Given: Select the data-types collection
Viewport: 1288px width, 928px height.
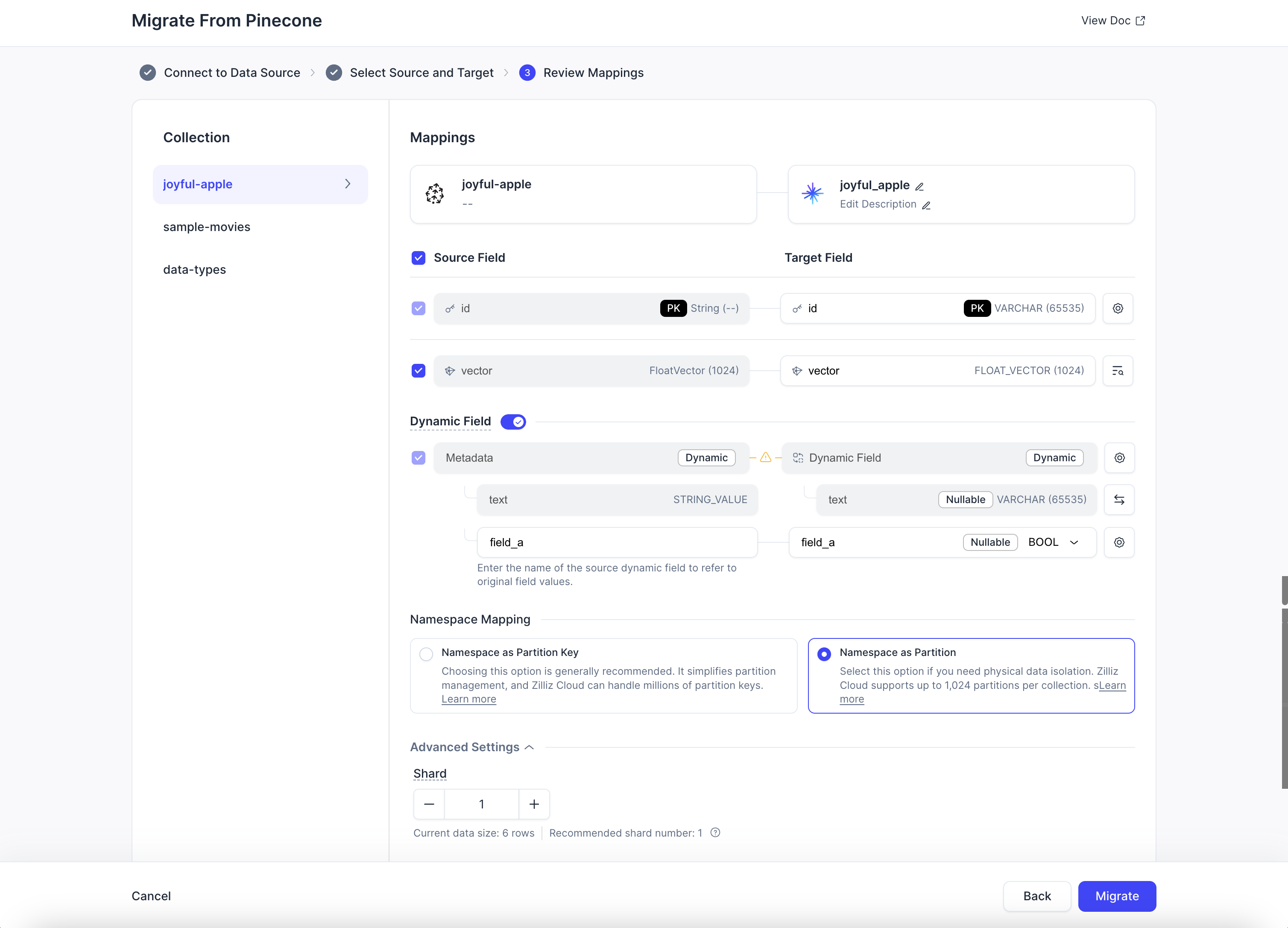Looking at the screenshot, I should pyautogui.click(x=195, y=269).
